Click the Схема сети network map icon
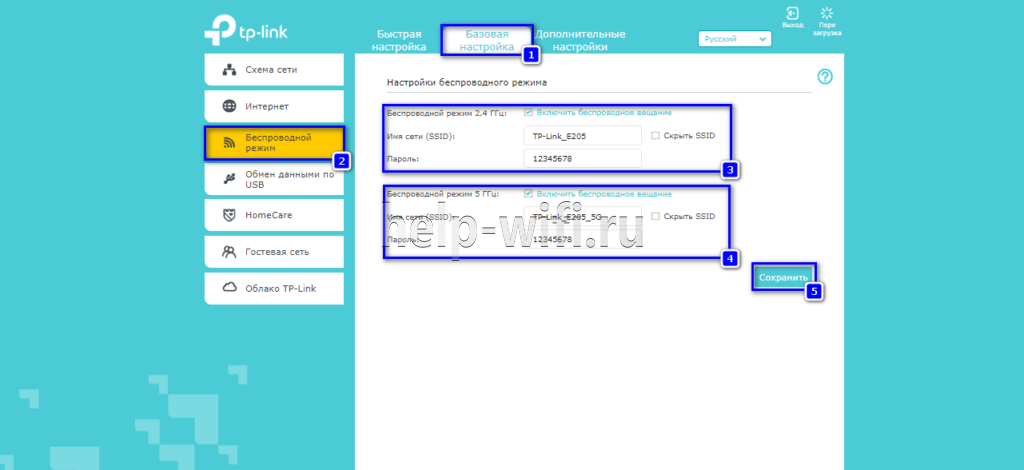The image size is (1024, 470). [x=228, y=70]
